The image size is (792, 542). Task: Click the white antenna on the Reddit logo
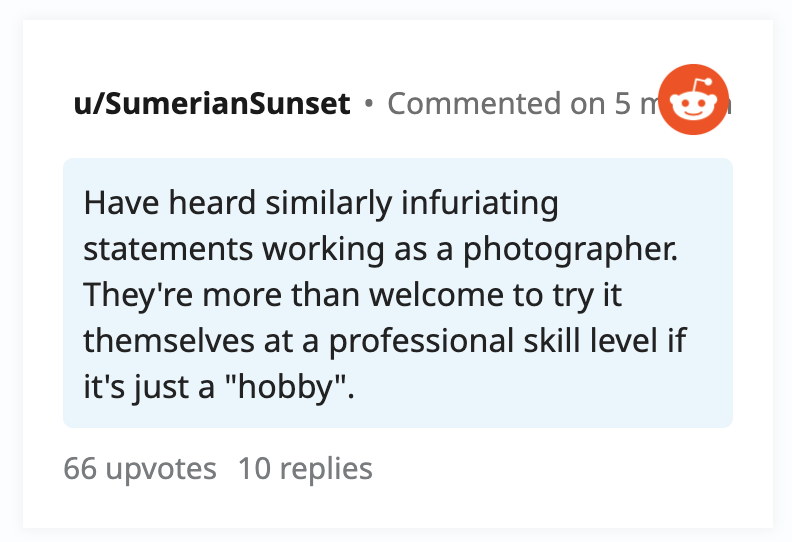point(702,84)
